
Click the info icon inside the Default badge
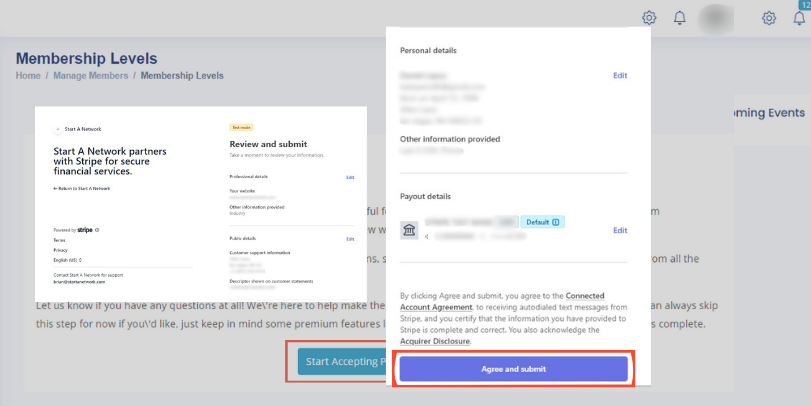(x=556, y=221)
